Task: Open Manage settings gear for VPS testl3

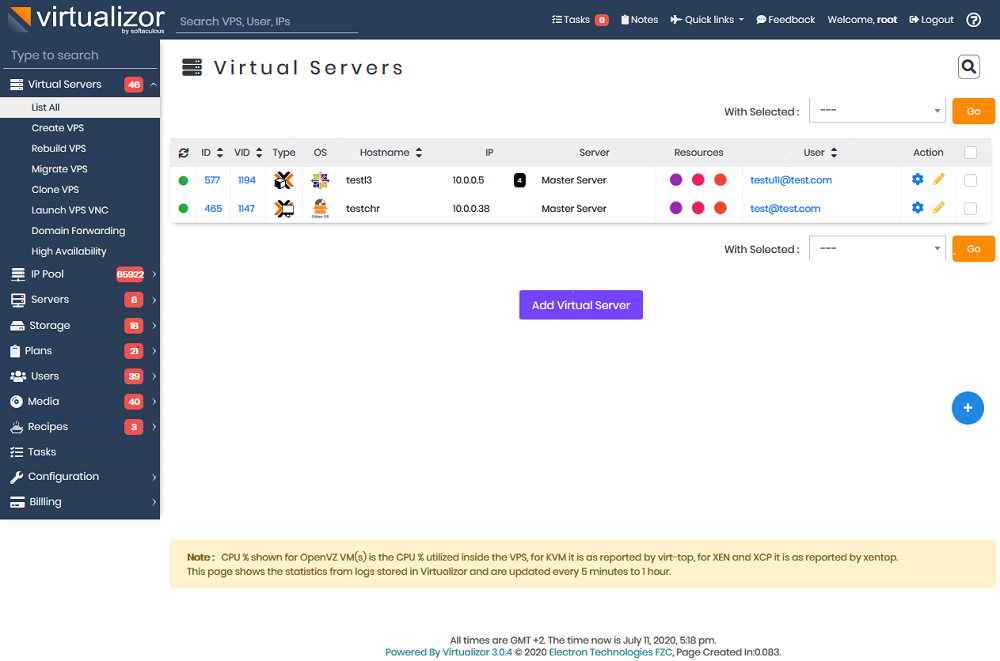Action: coord(917,179)
